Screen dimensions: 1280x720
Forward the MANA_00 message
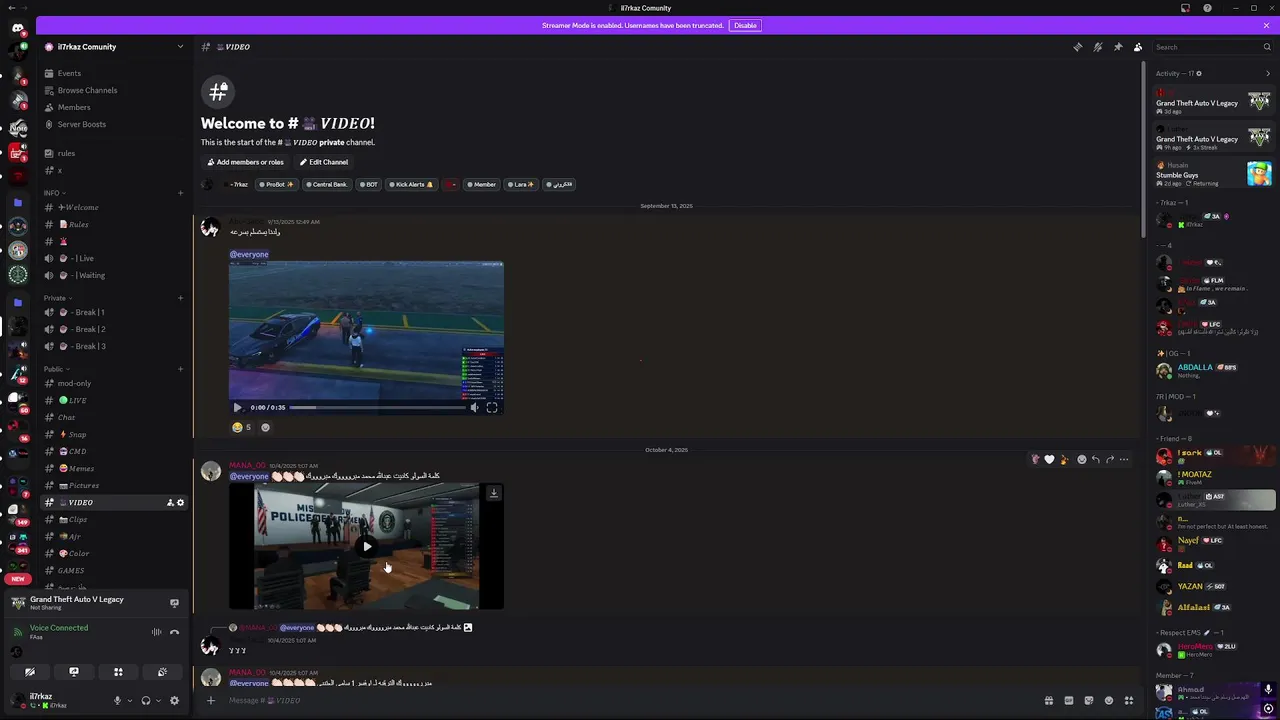coord(1110,459)
